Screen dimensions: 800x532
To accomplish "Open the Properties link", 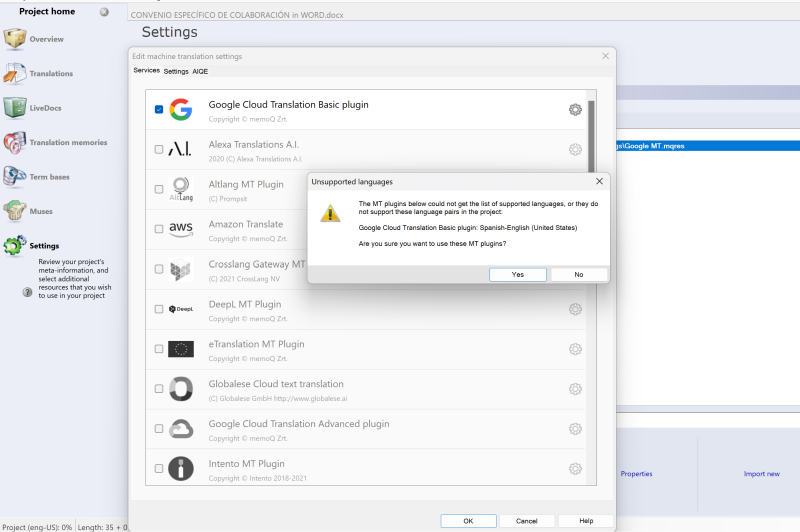I will pyautogui.click(x=636, y=474).
